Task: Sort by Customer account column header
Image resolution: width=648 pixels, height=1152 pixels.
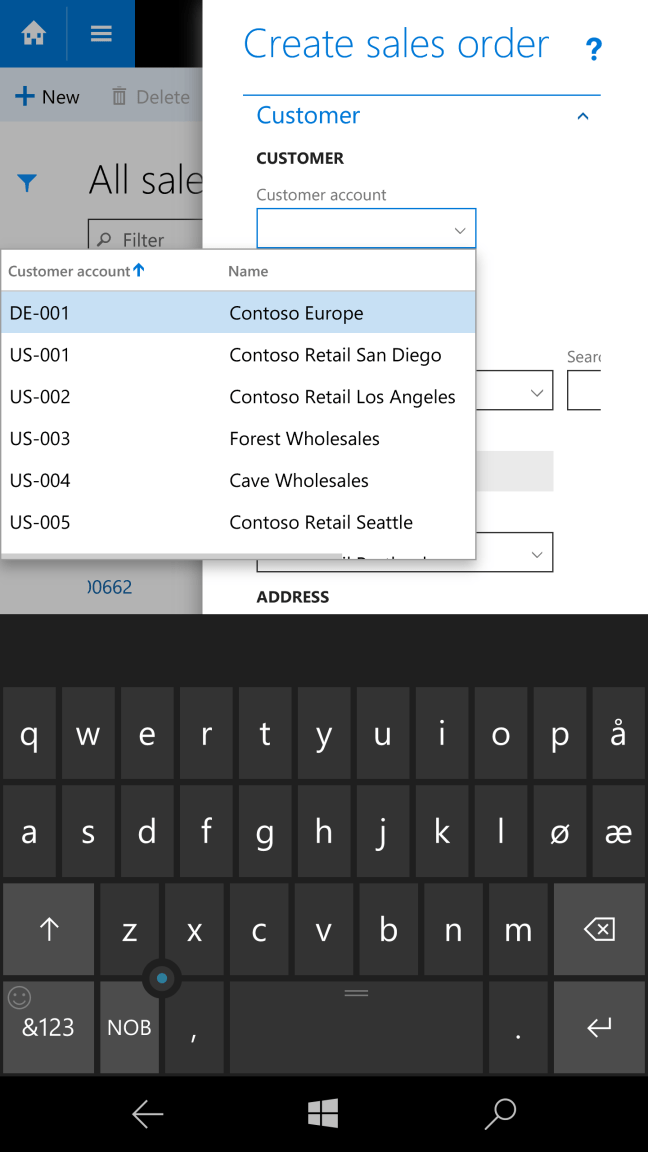Action: (76, 271)
